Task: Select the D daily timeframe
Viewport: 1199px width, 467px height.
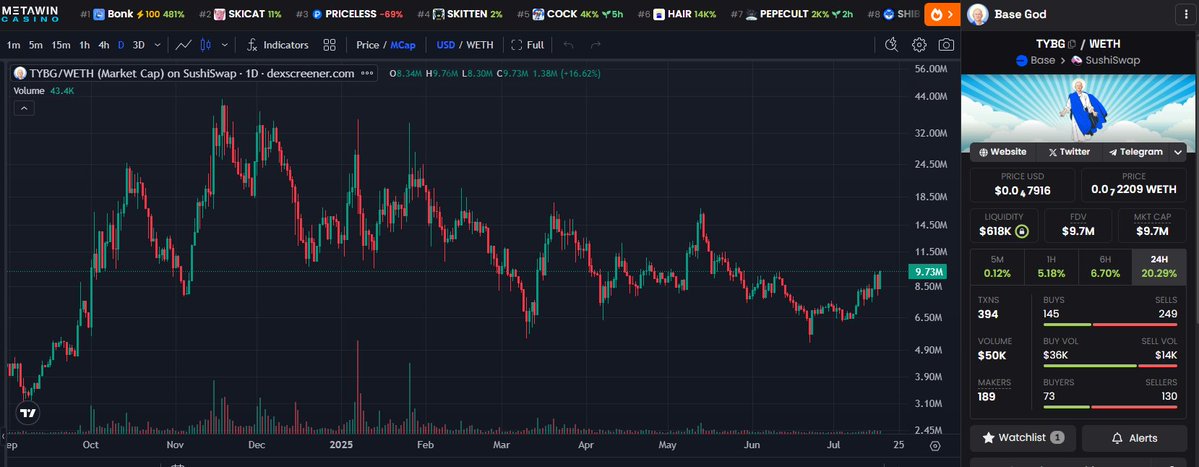Action: (121, 45)
